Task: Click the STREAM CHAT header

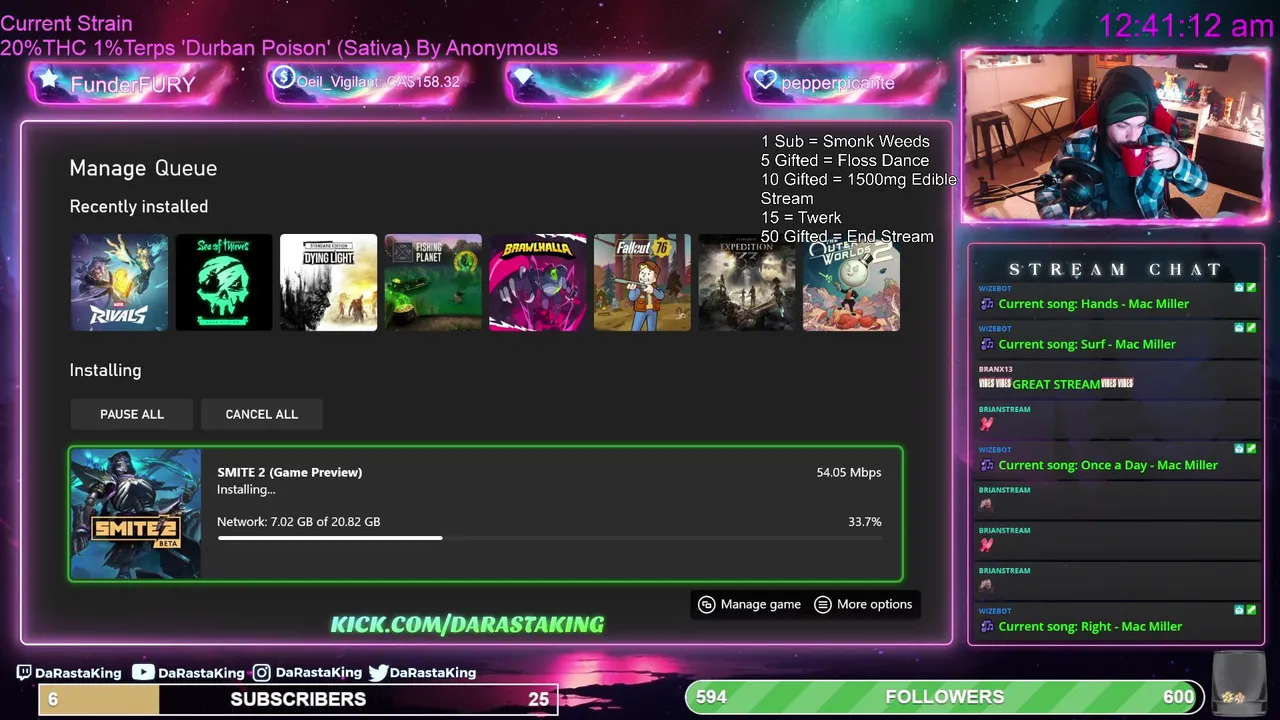Action: [x=1116, y=269]
